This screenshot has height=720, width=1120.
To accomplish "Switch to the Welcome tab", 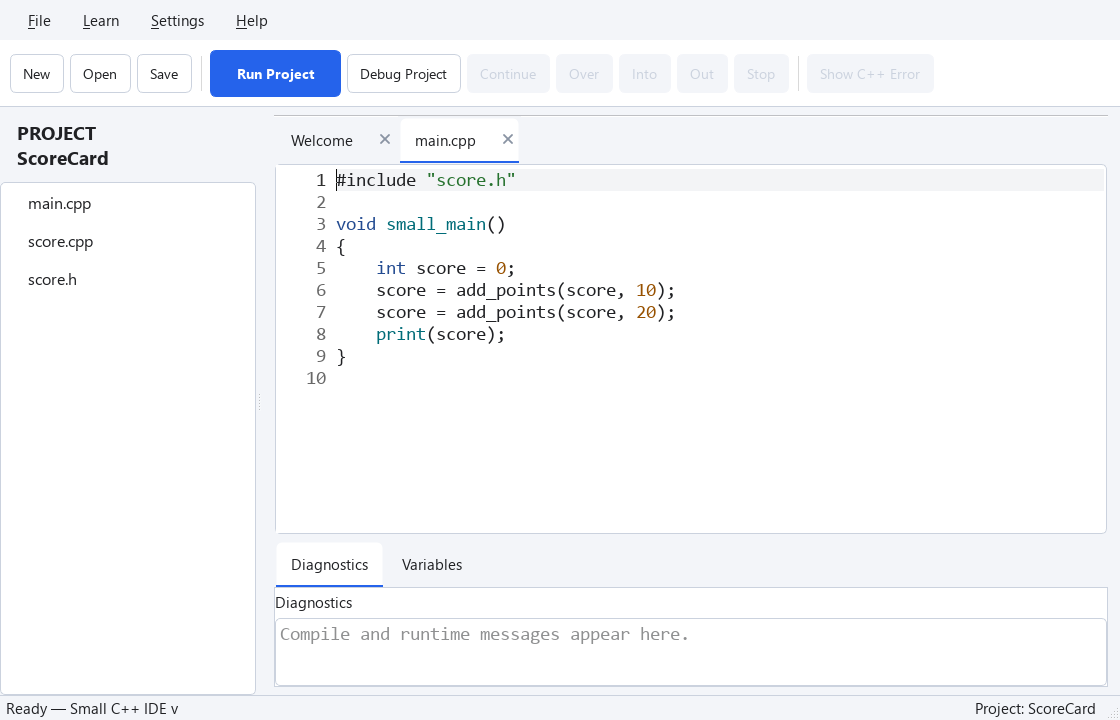I will pos(321,141).
